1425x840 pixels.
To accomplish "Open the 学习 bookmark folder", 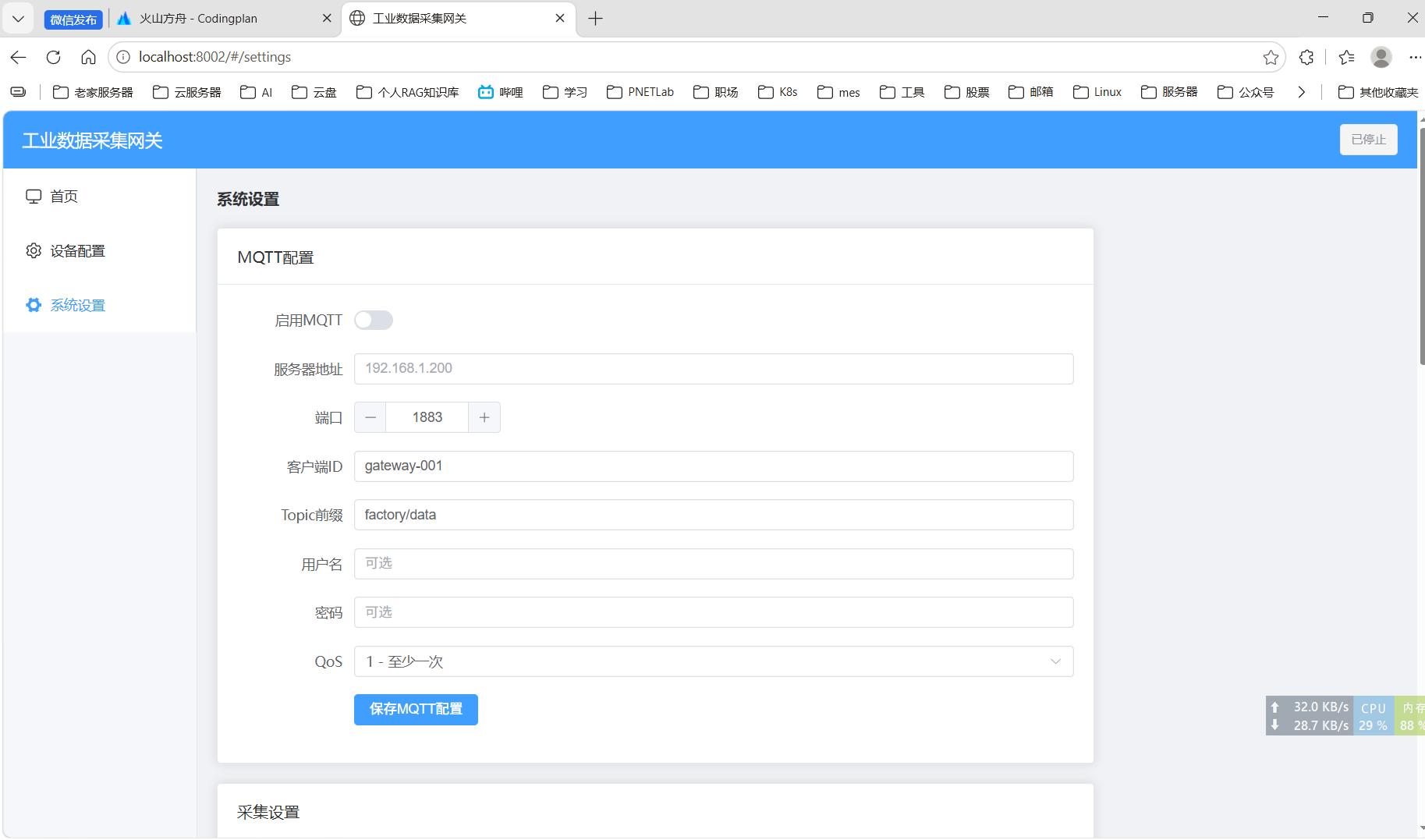I will (565, 92).
